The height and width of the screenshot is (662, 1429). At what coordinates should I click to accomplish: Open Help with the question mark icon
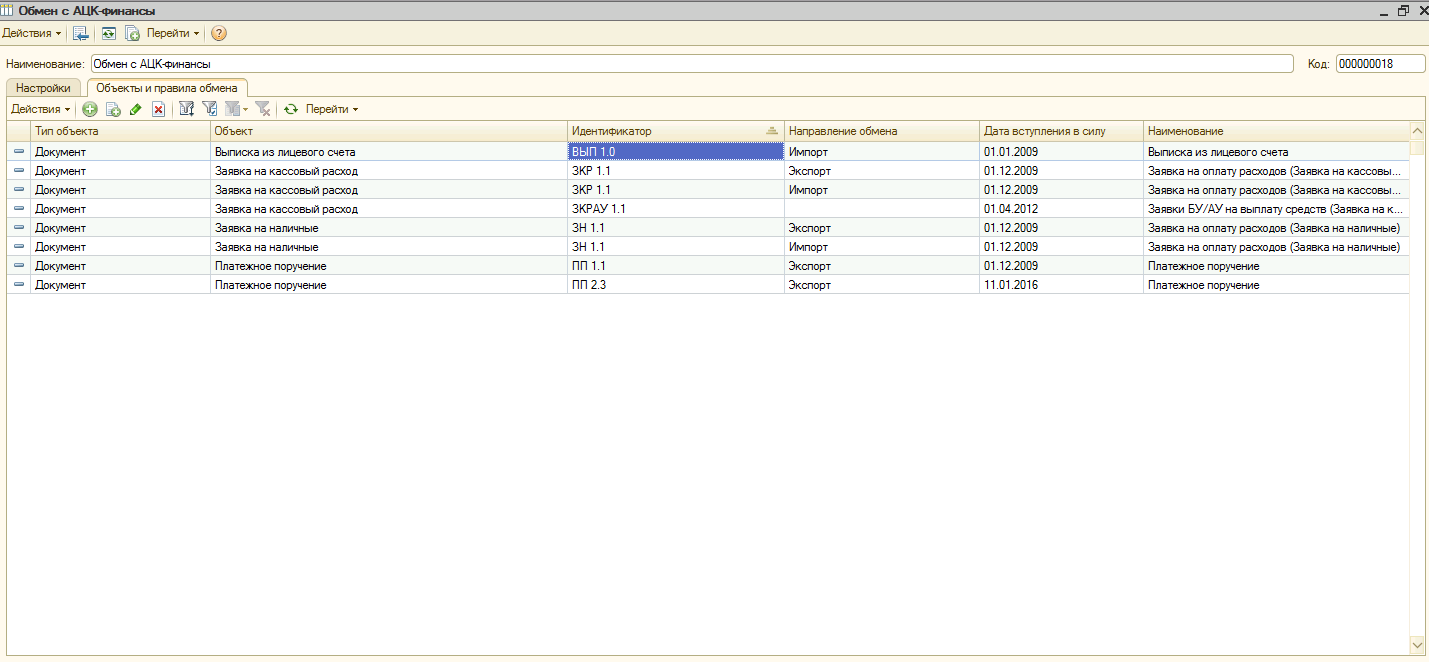click(219, 33)
